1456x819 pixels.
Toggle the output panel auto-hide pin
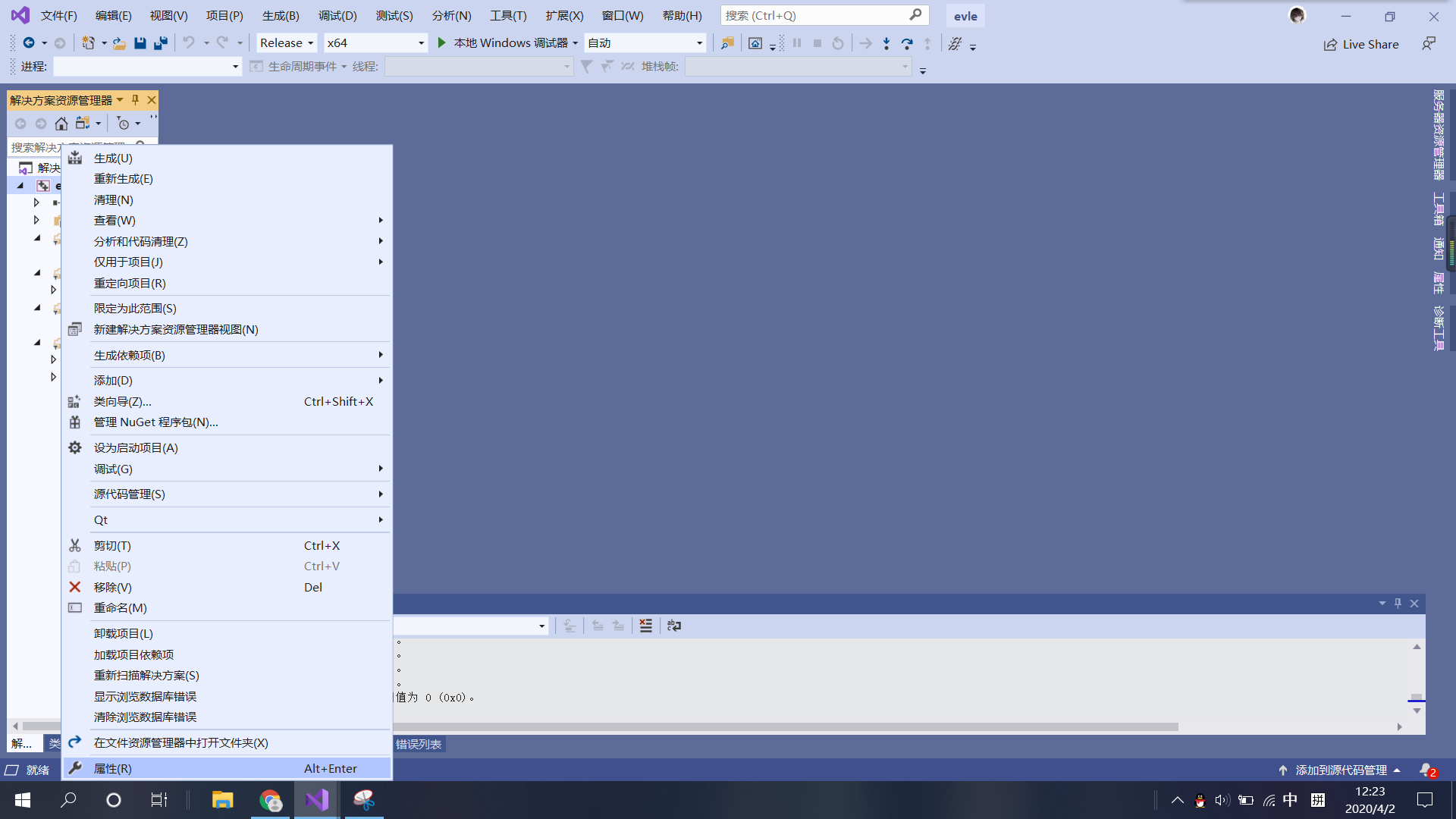(1398, 604)
